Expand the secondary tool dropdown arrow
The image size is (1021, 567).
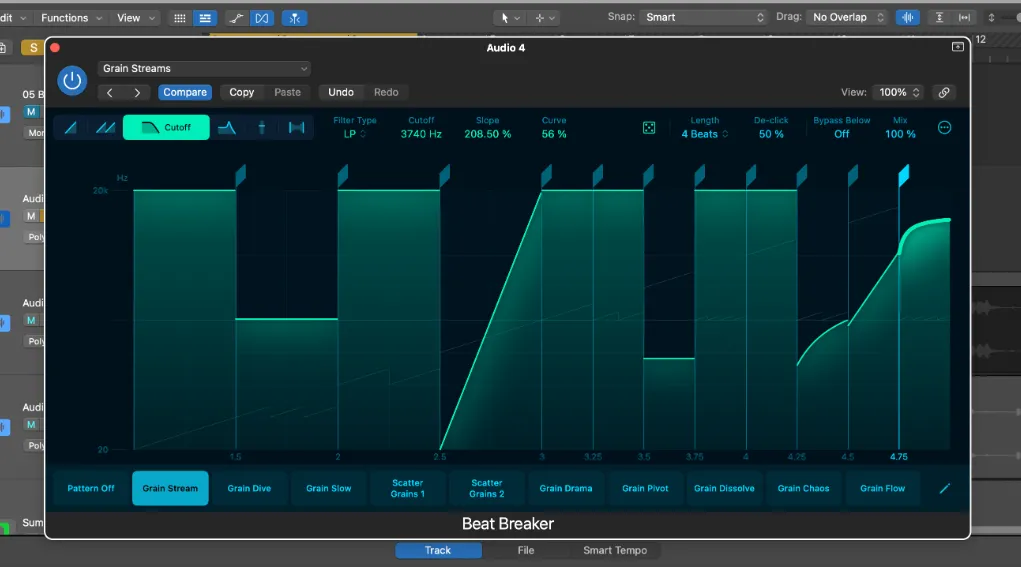click(552, 18)
